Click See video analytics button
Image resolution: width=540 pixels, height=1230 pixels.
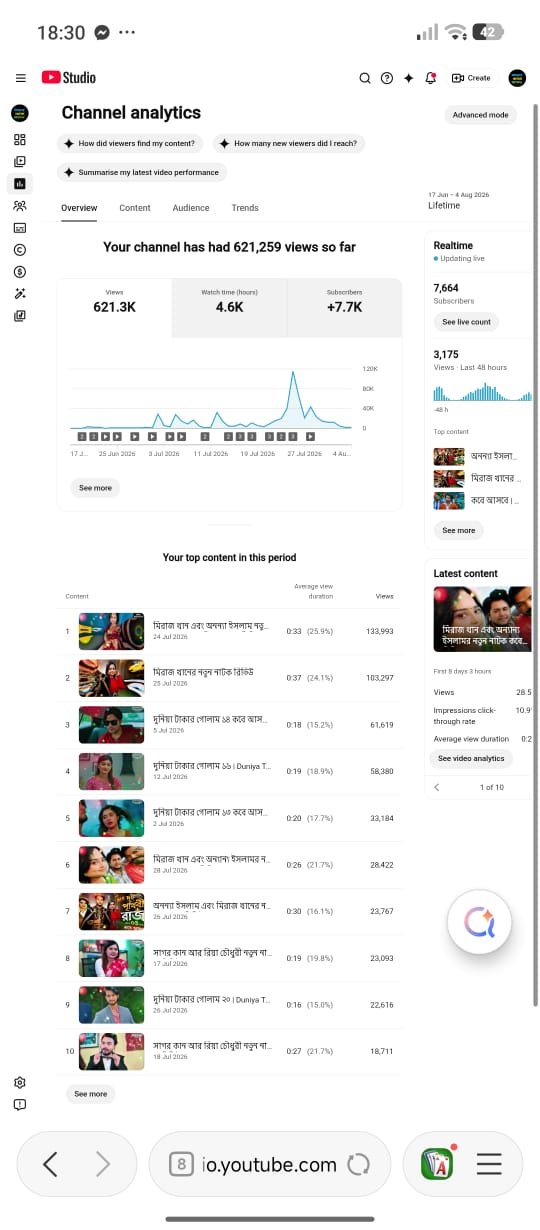pyautogui.click(x=472, y=759)
